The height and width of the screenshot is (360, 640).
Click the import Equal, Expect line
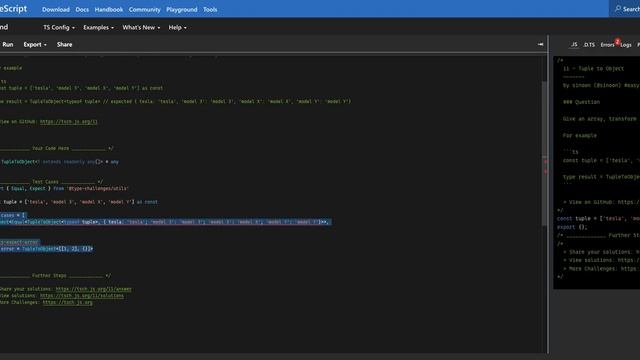click(64, 189)
